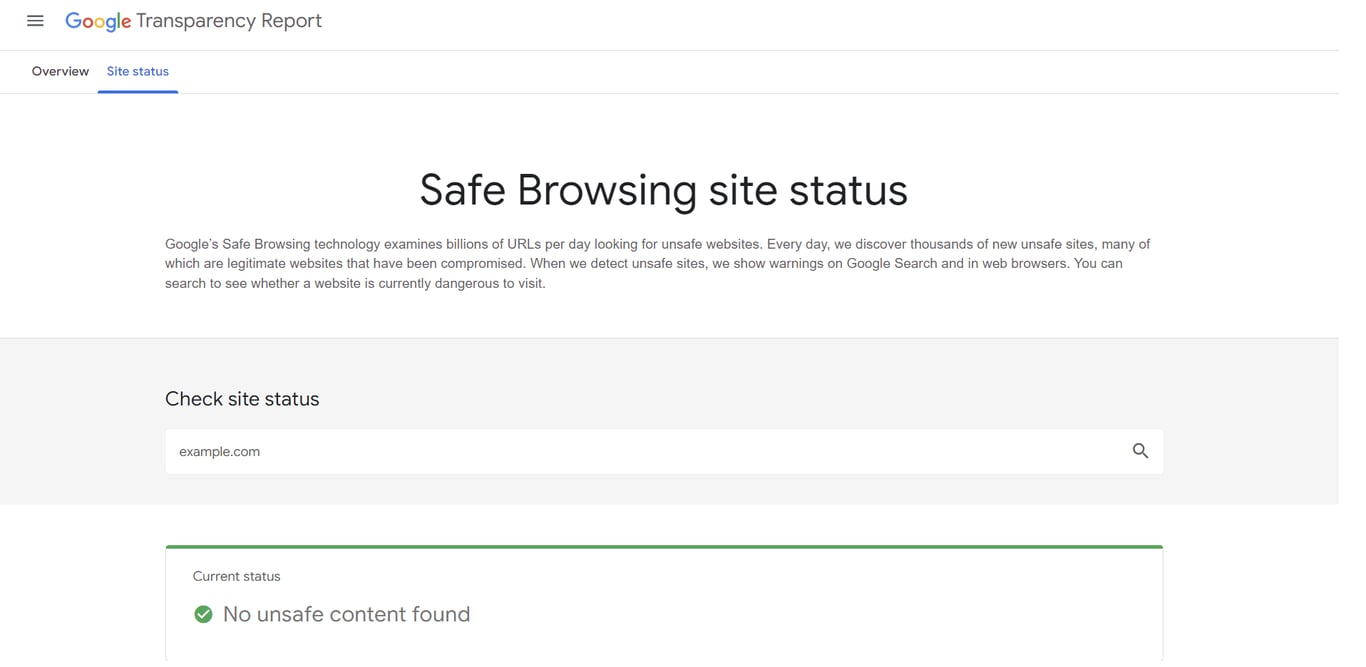Click the 'Check site status' section title
1366x667 pixels.
[x=242, y=398]
